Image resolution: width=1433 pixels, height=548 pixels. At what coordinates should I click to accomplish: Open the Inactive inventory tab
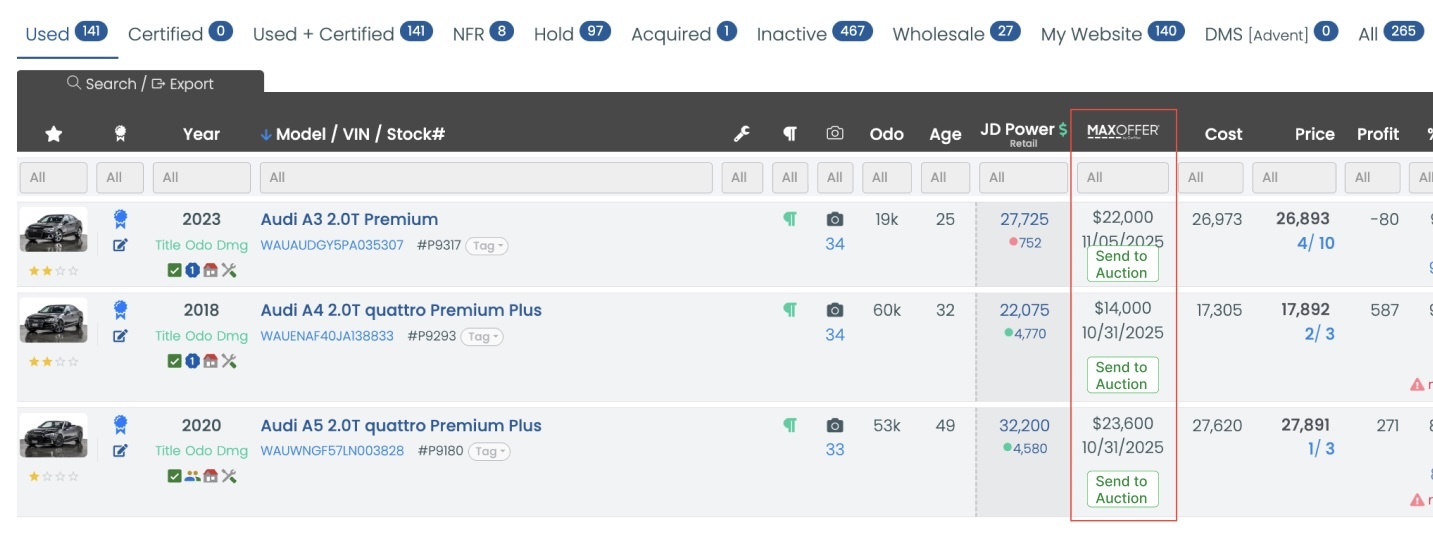click(x=811, y=34)
